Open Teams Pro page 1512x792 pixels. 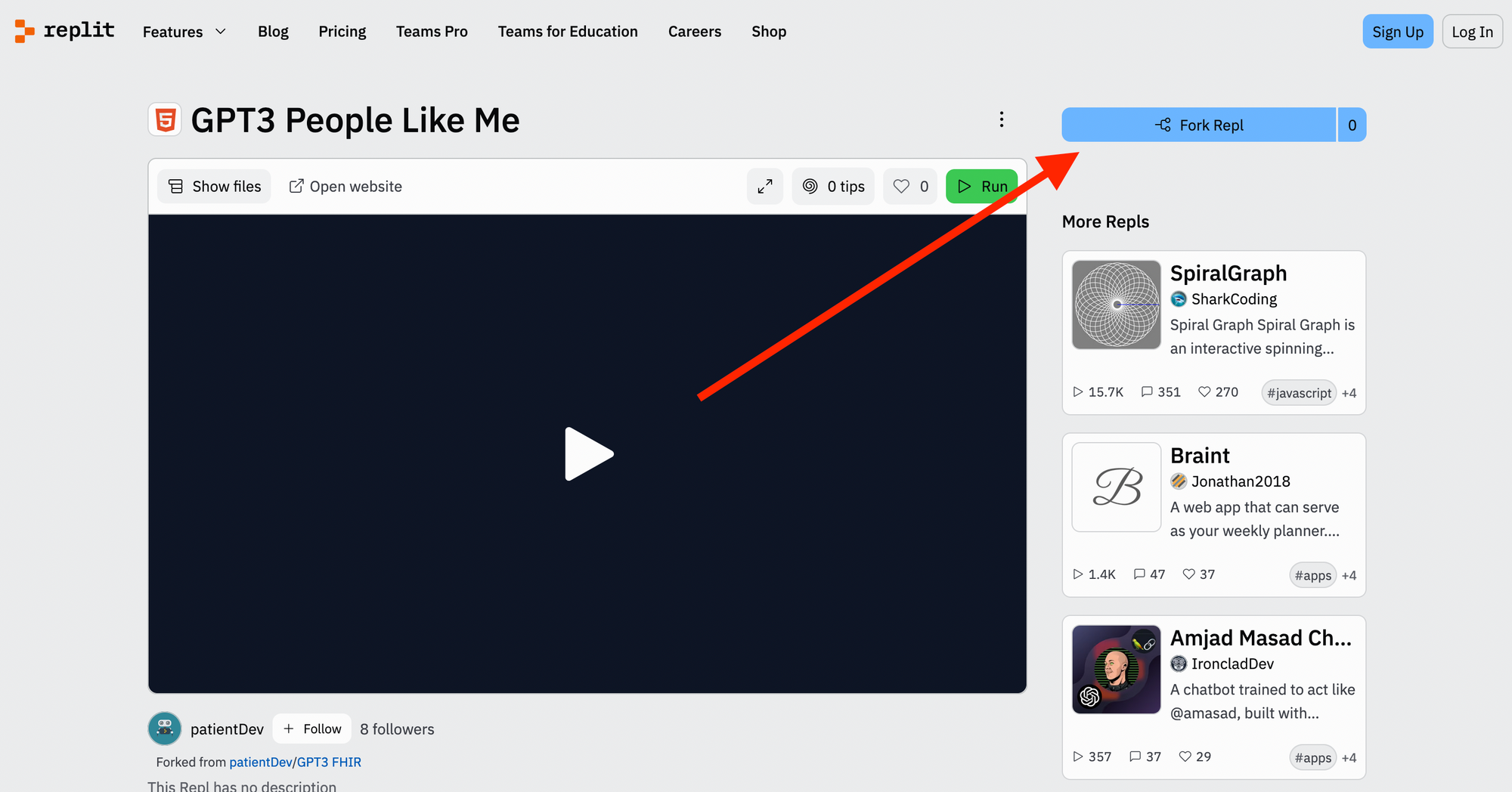[x=432, y=32]
